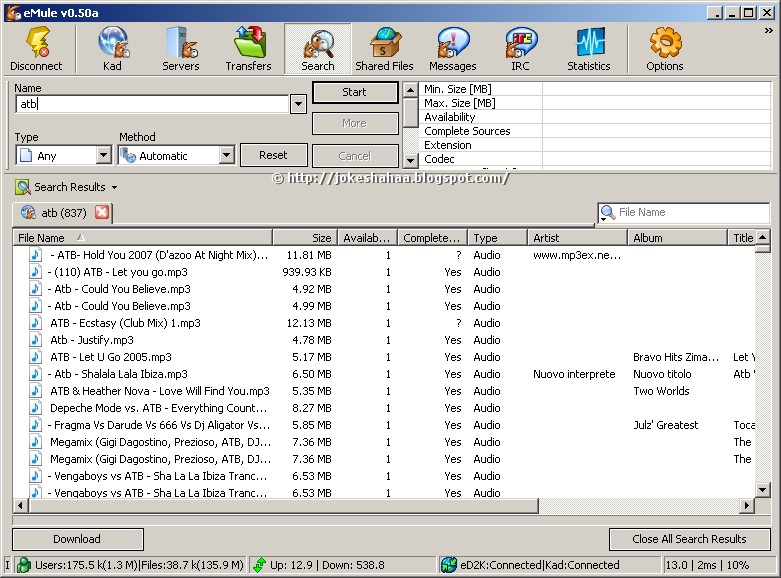This screenshot has width=781, height=578.
Task: Sort by Size column header
Action: coord(305,238)
